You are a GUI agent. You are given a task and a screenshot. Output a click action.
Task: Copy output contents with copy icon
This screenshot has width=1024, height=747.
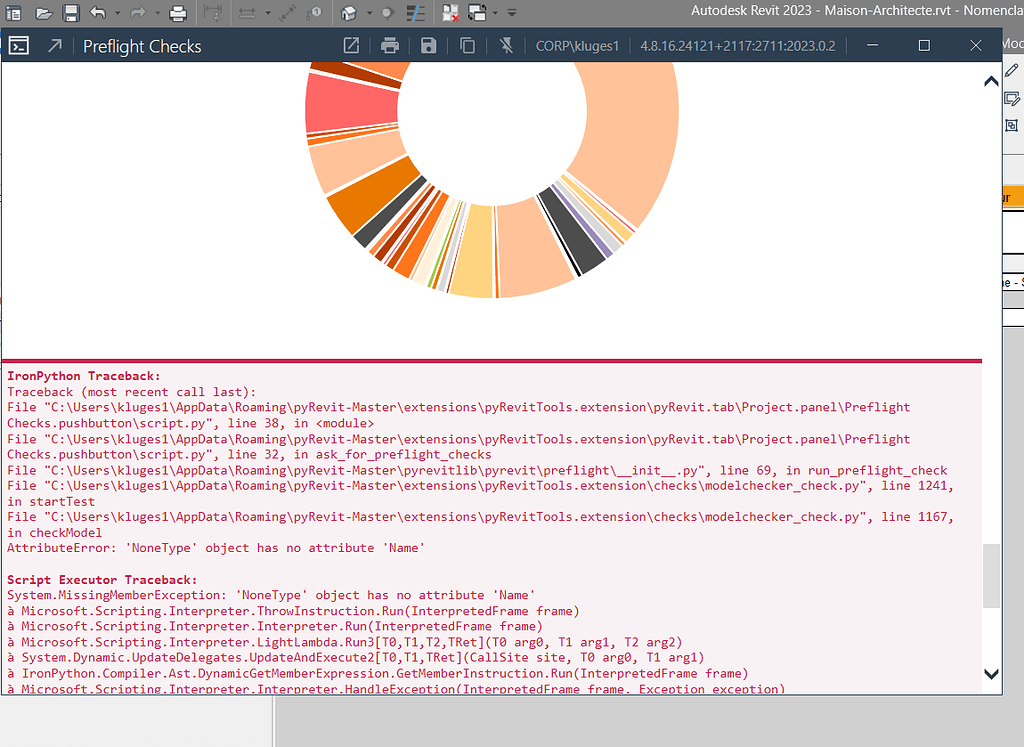pyautogui.click(x=467, y=46)
